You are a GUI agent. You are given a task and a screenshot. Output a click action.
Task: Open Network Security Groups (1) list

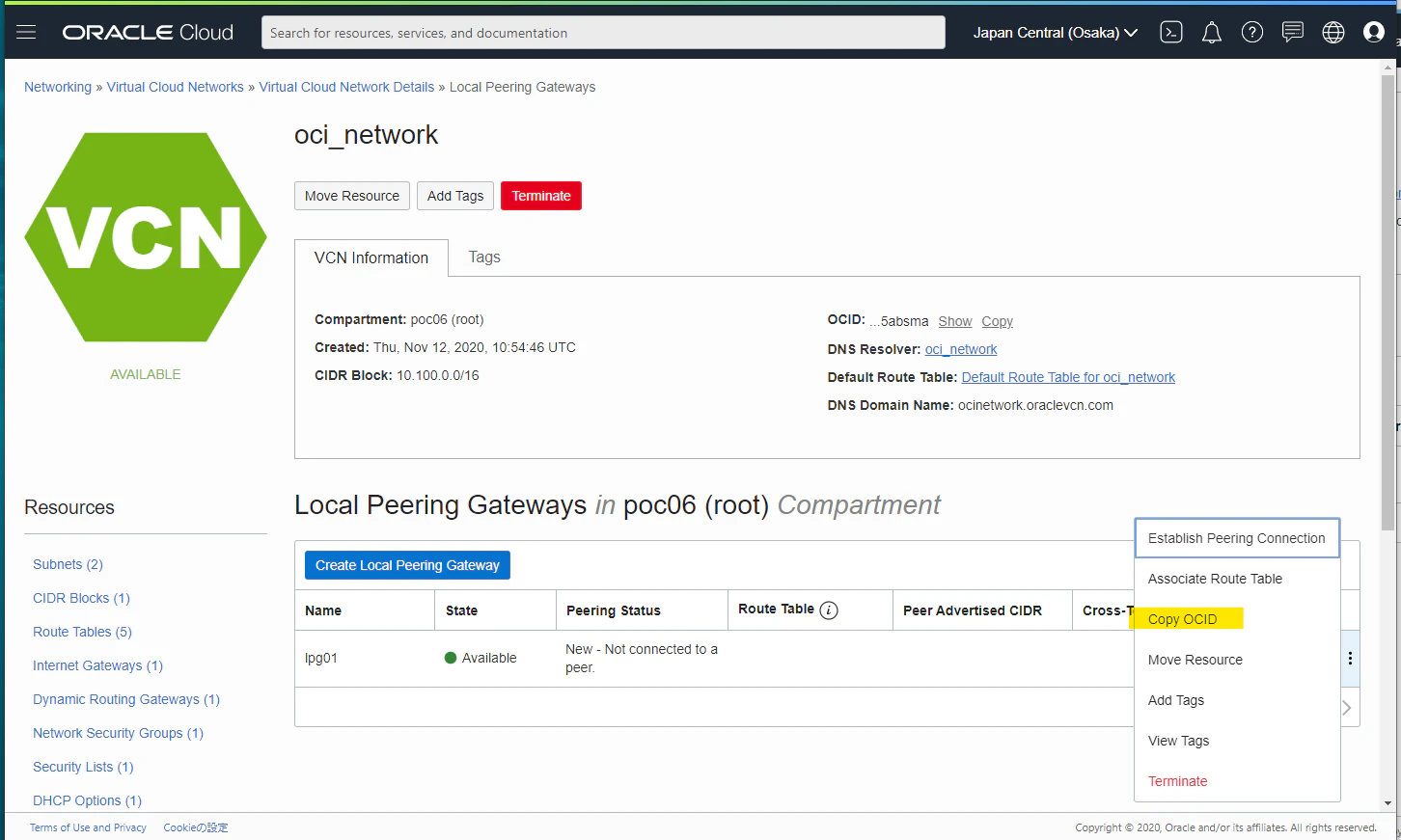pos(118,733)
